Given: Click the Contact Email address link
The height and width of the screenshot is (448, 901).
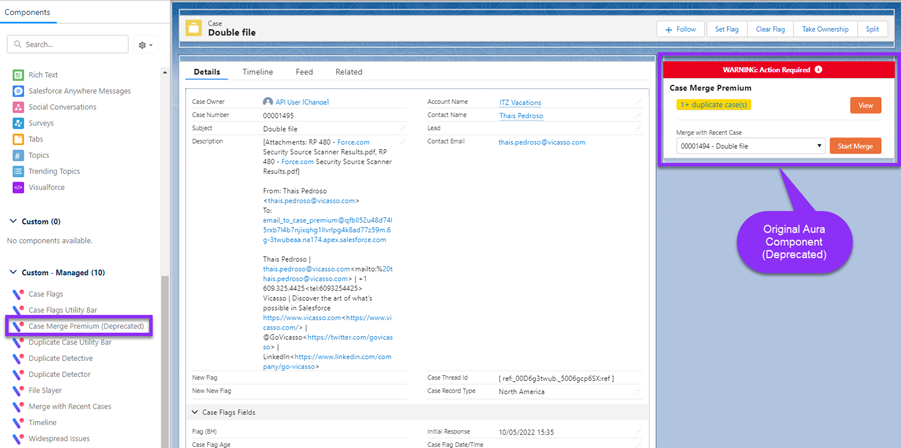Looking at the screenshot, I should click(542, 142).
